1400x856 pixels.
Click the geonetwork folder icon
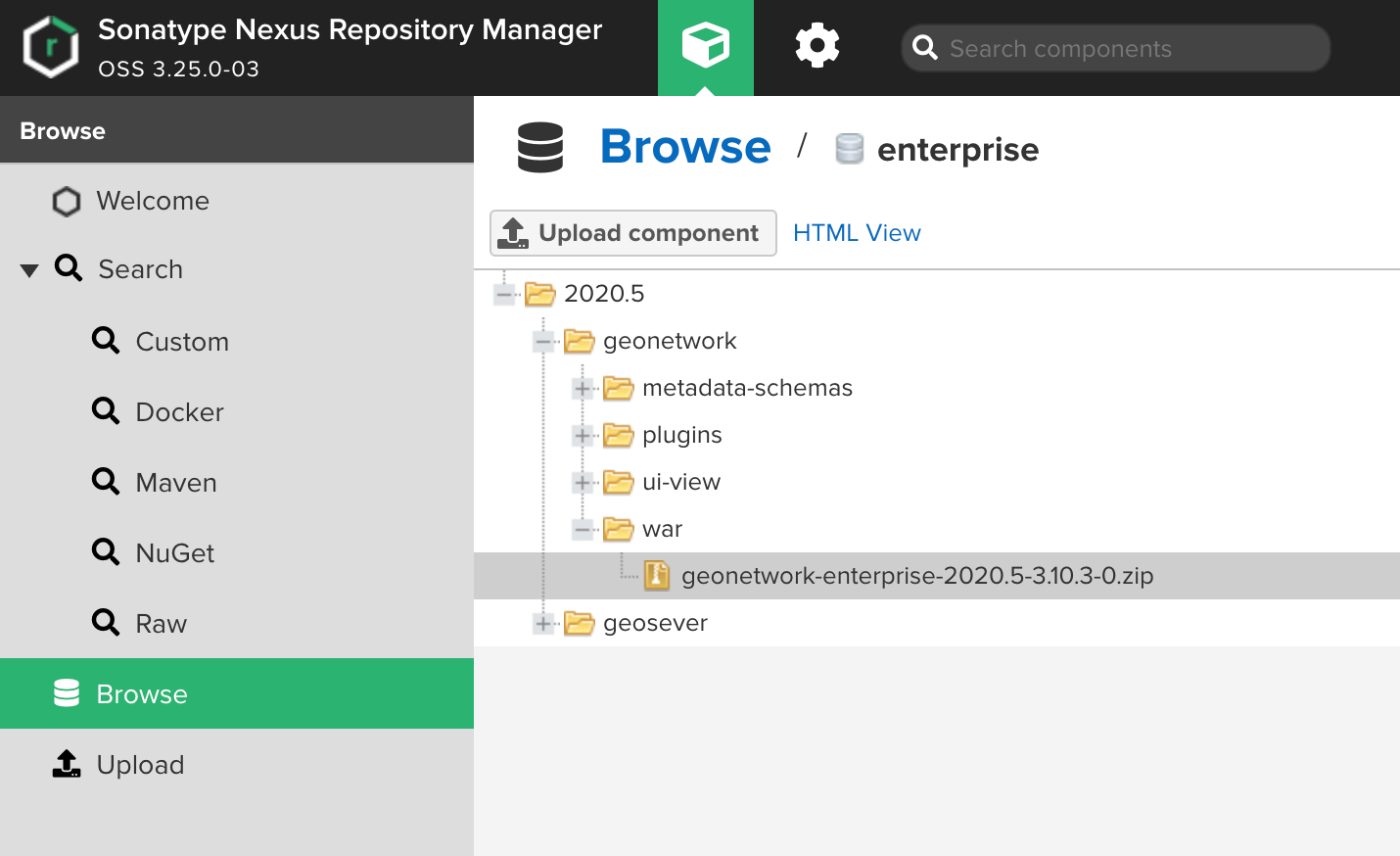[580, 341]
